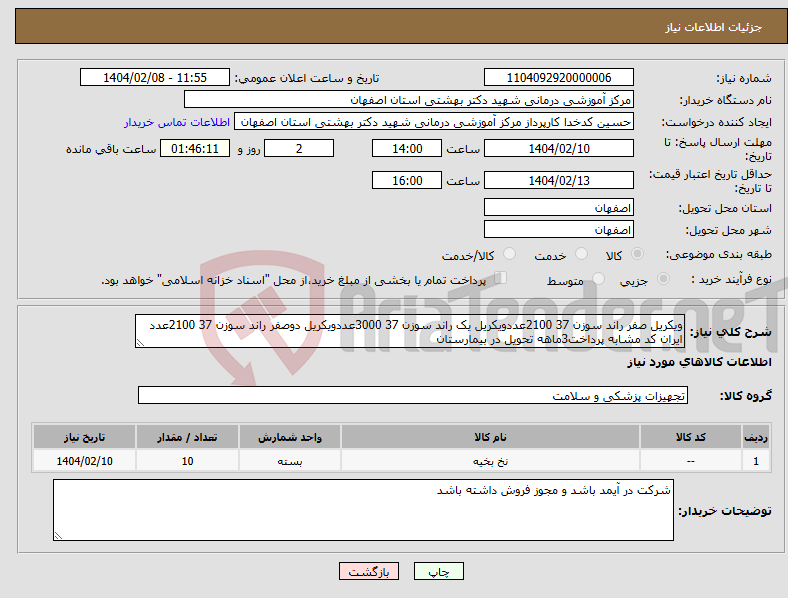Click the delivery province field اصفهان
This screenshot has width=788, height=598.
558,207
